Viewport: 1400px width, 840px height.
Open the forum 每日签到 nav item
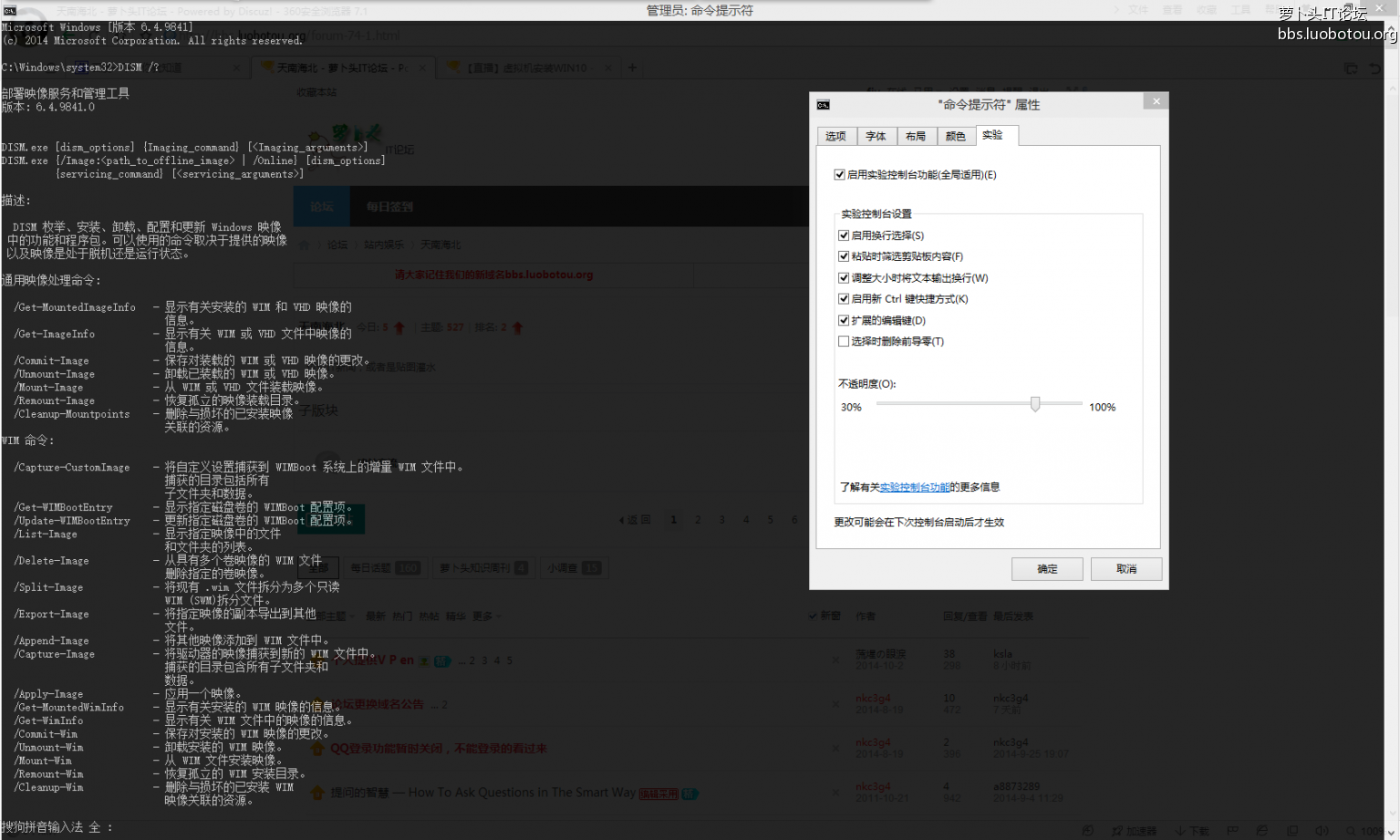389,207
